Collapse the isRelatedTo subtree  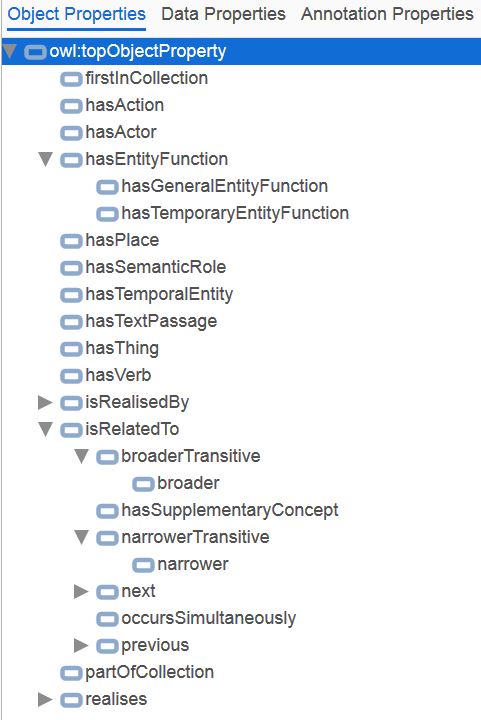coord(45,429)
